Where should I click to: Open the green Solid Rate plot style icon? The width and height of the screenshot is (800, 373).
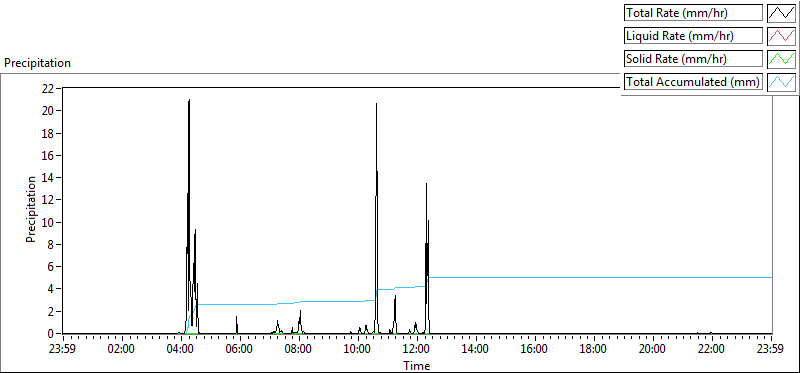782,59
